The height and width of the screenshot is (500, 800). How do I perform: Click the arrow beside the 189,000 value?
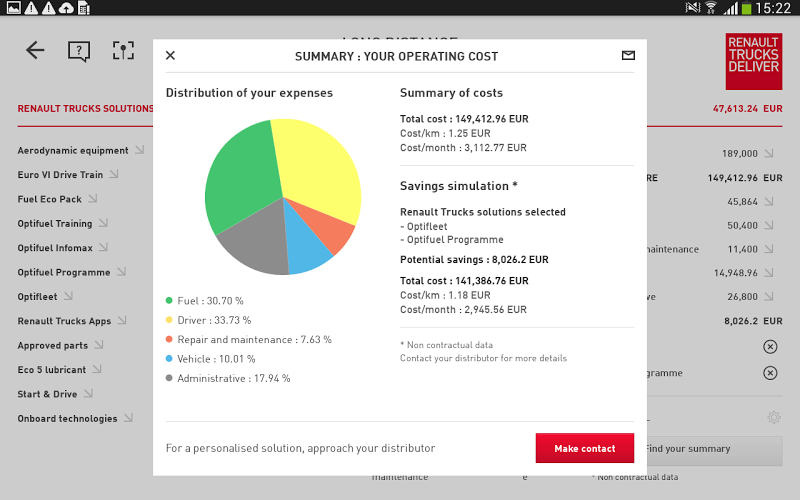[x=768, y=153]
